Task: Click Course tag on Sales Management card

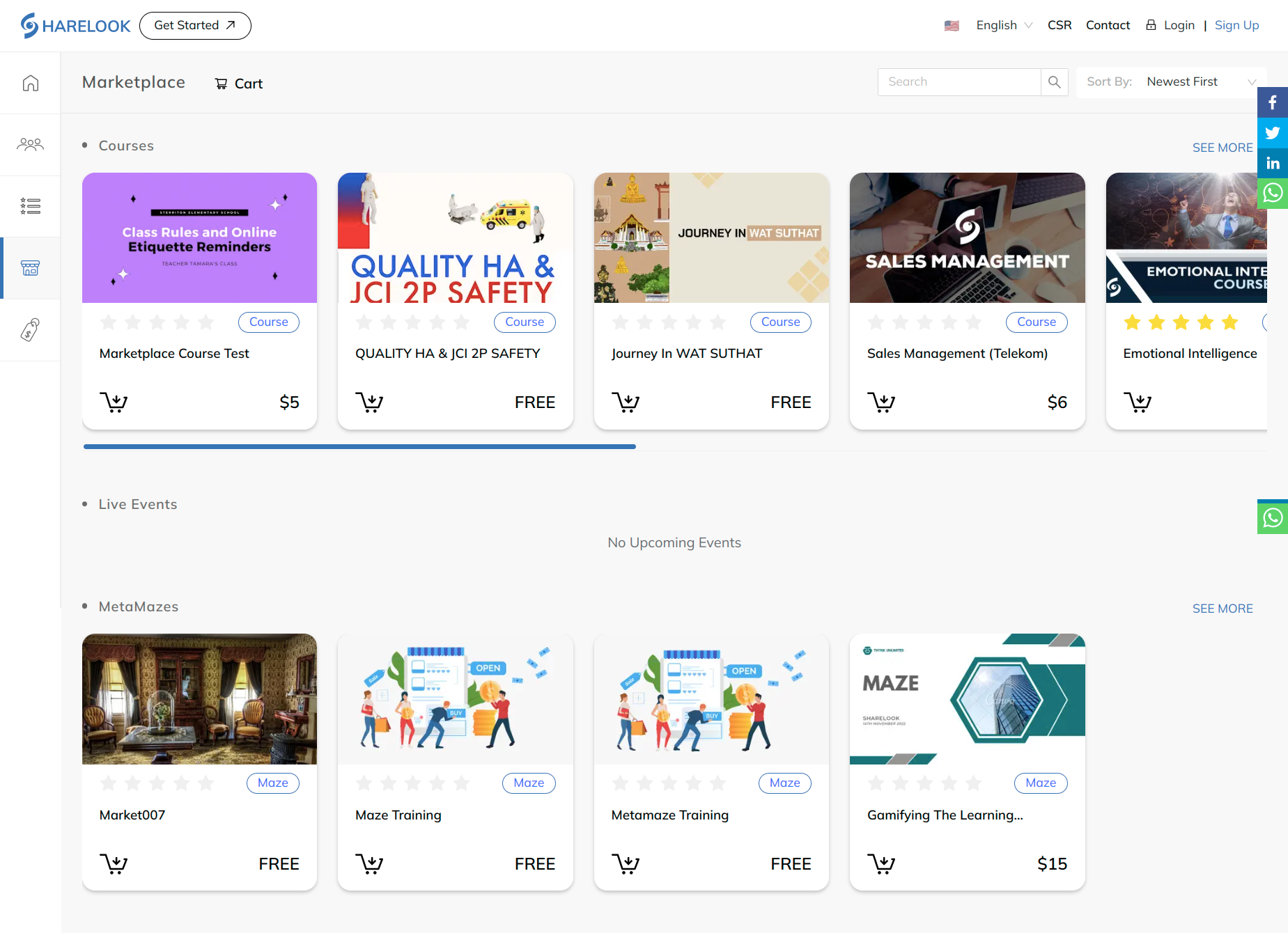Action: click(x=1037, y=322)
